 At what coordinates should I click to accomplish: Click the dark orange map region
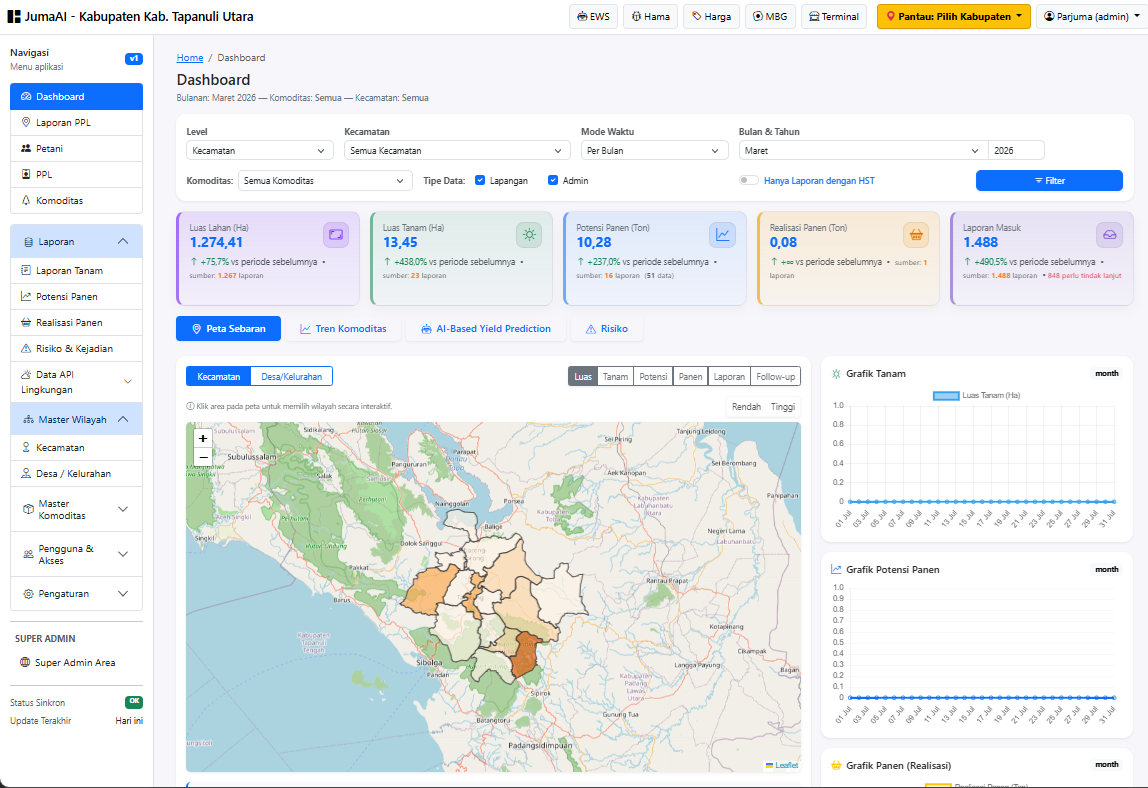pyautogui.click(x=525, y=655)
